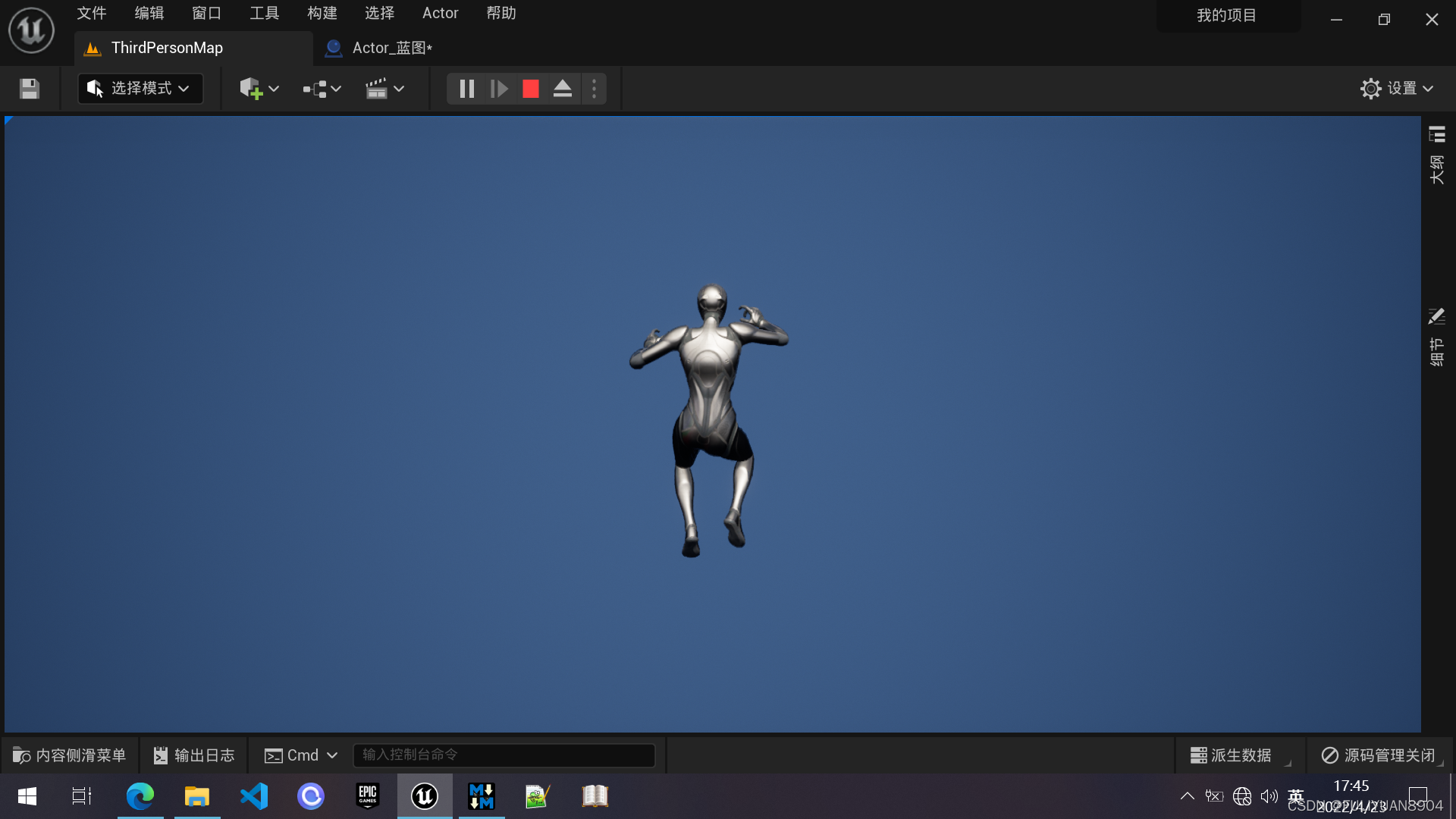Open the 选择 menu

pyautogui.click(x=380, y=13)
